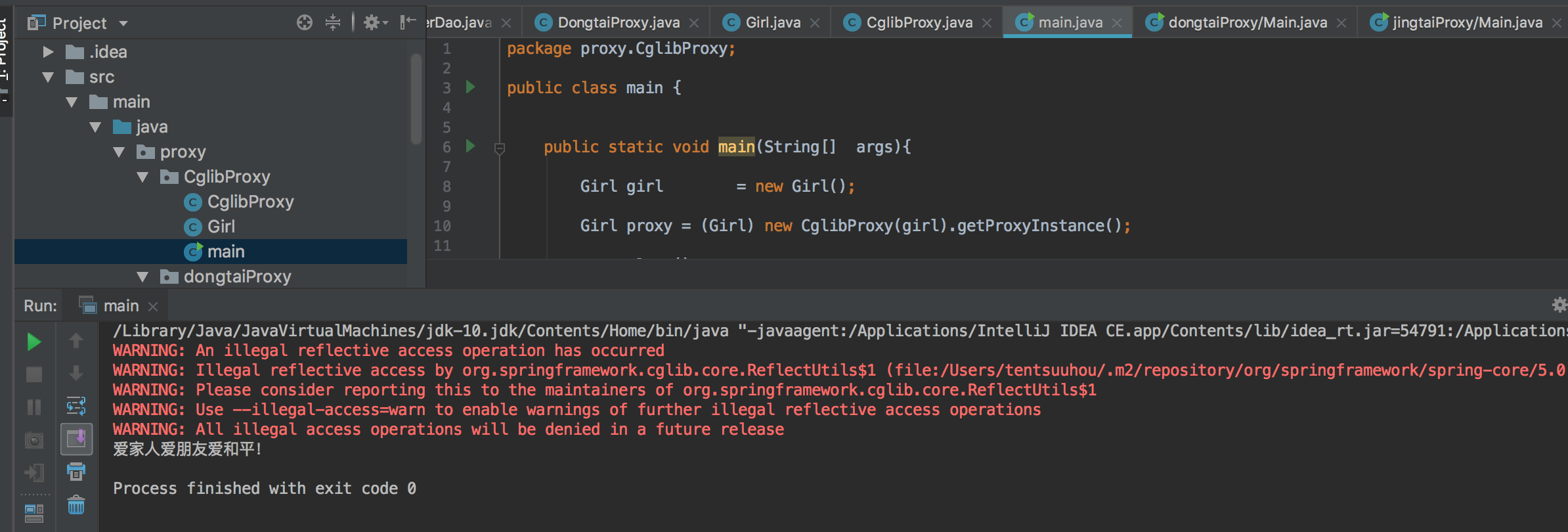This screenshot has width=1568, height=532.
Task: Close the Girl.java tab
Action: point(815,23)
